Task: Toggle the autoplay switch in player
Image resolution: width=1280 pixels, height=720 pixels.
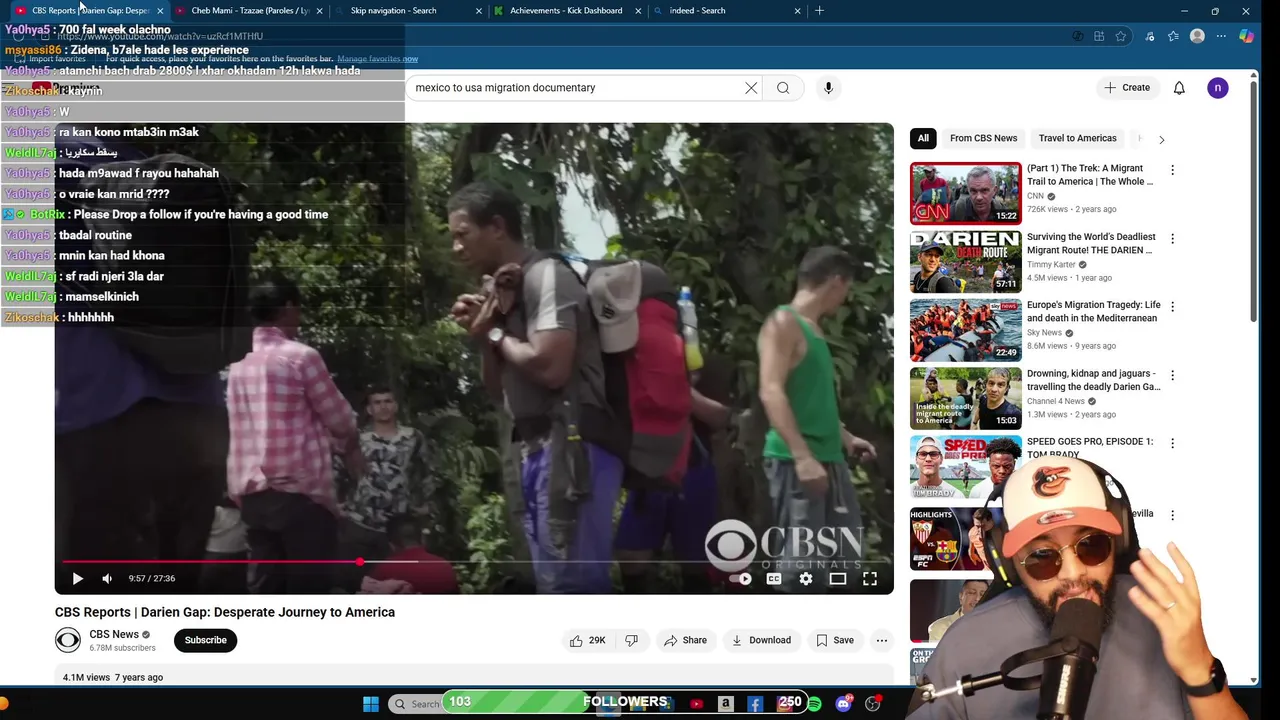Action: pyautogui.click(x=741, y=578)
